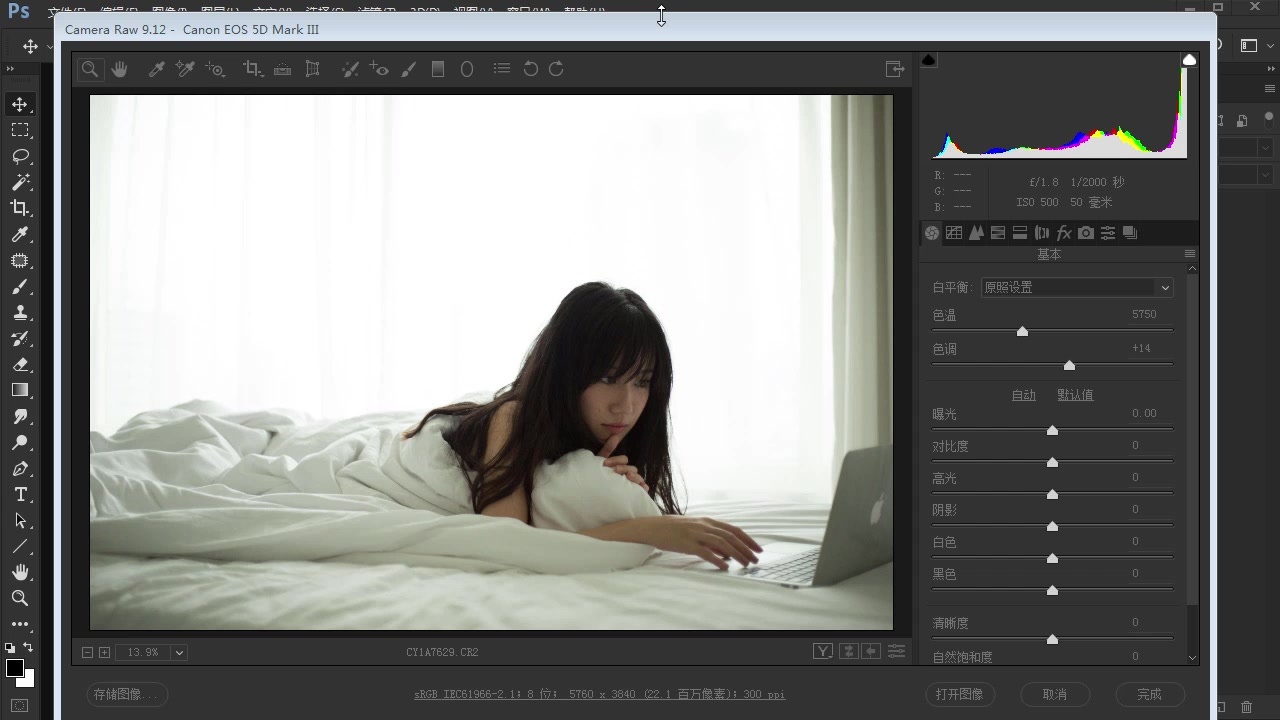Open the Presets panel tab
The height and width of the screenshot is (720, 1280).
(x=1108, y=233)
